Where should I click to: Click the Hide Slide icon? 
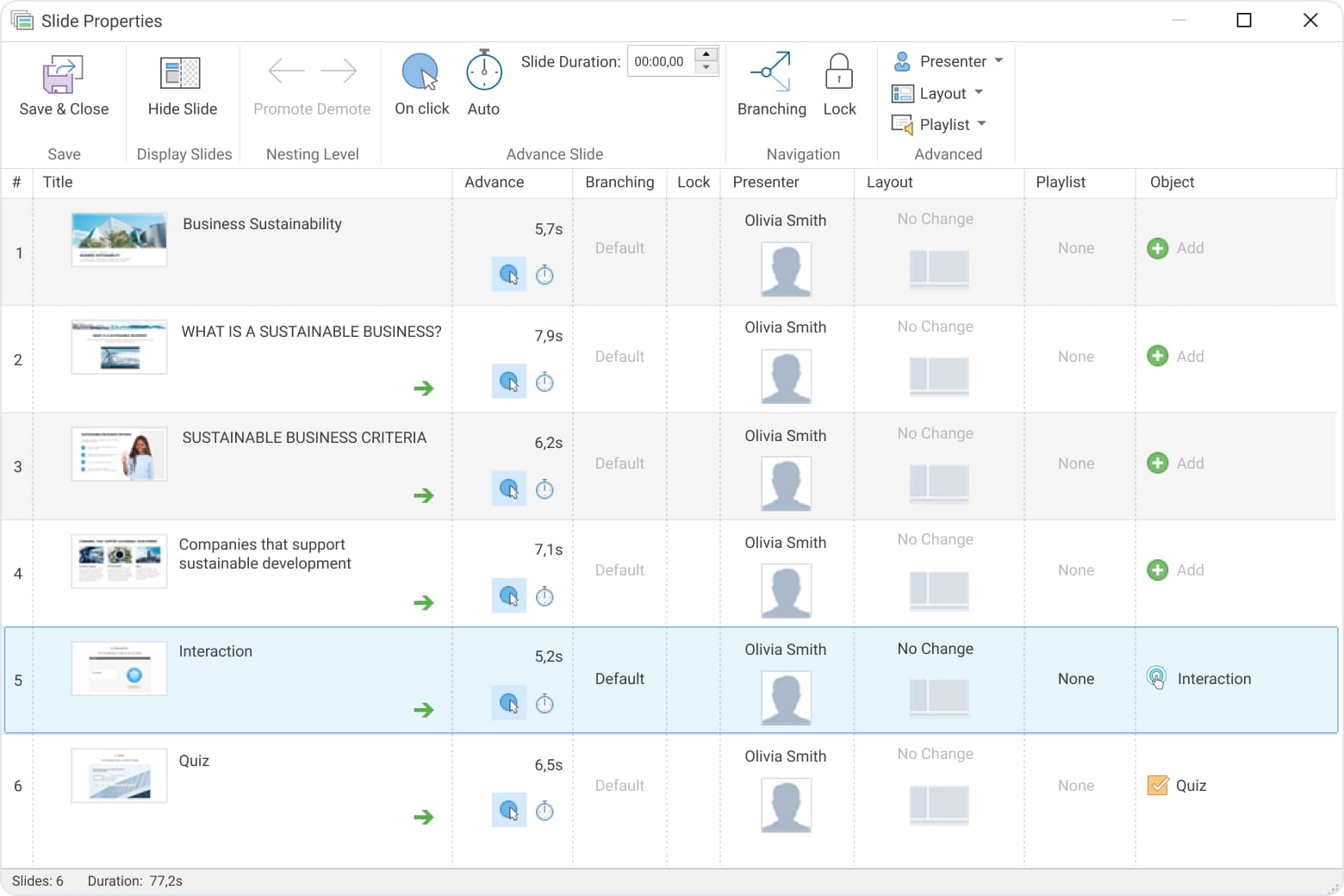[x=181, y=74]
